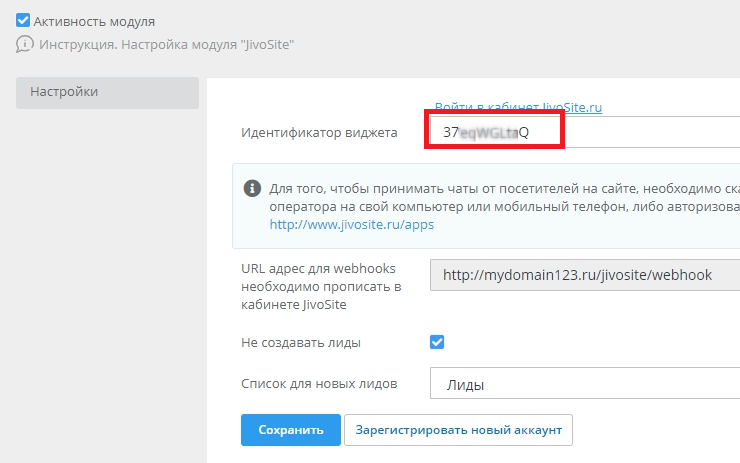Follow the jivosite.ru/apps link
The height and width of the screenshot is (463, 740).
point(352,225)
